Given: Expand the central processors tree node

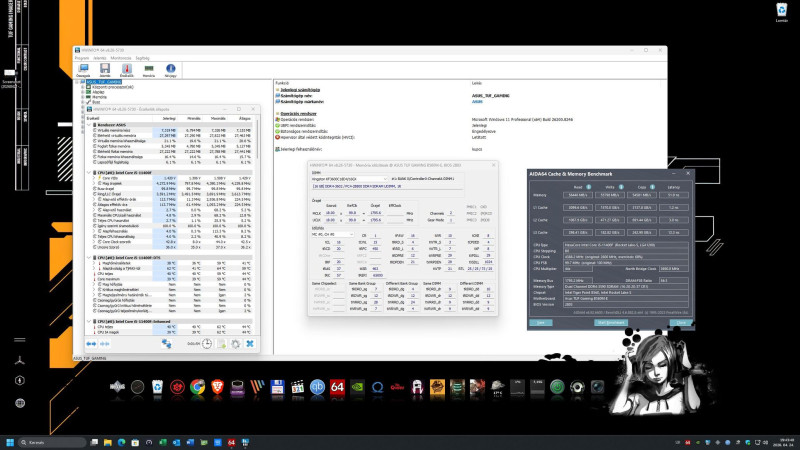Looking at the screenshot, I should 83,87.
